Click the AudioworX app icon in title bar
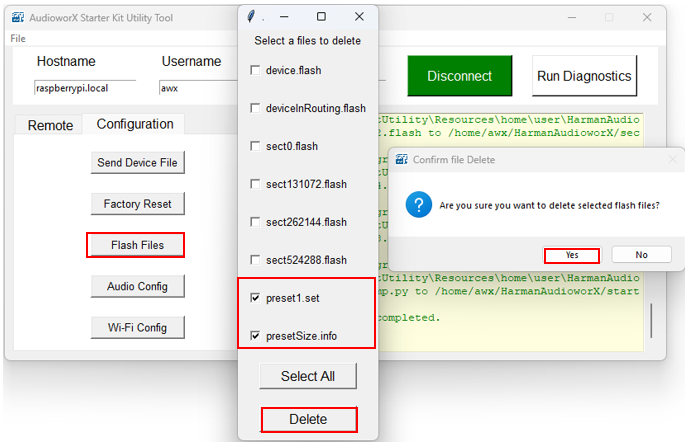685x442 pixels. pos(18,17)
